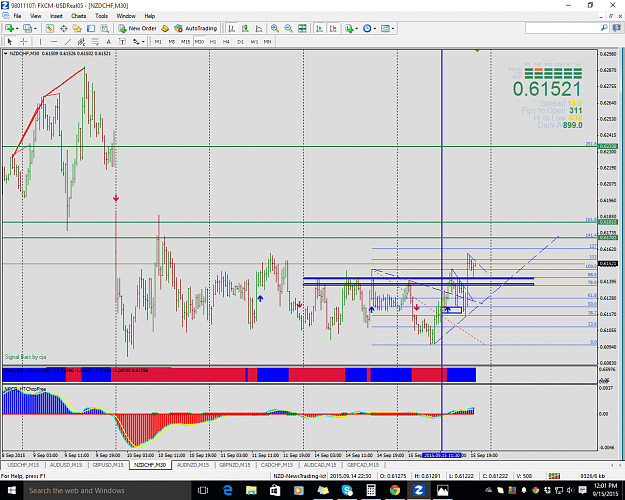Viewport: 625px width, 500px height.
Task: Switch to H1 timeframe
Action: (213, 41)
